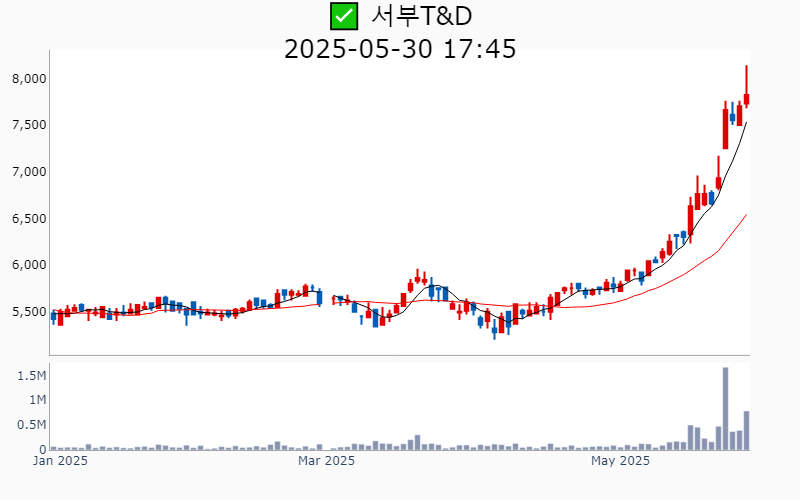
Task: Click the 6,500 price axis label
Action: [29, 218]
